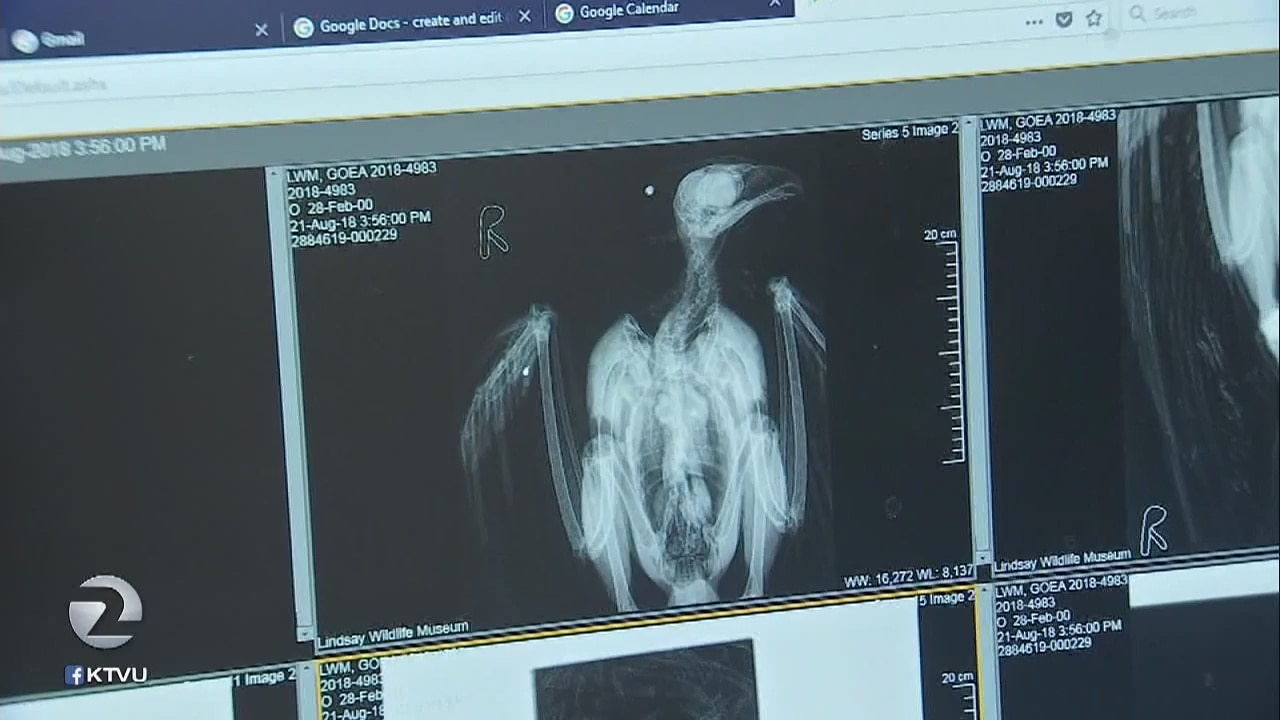
Task: Click 'LWM, GOEA 2018-4983' label in main panel
Action: click(361, 172)
